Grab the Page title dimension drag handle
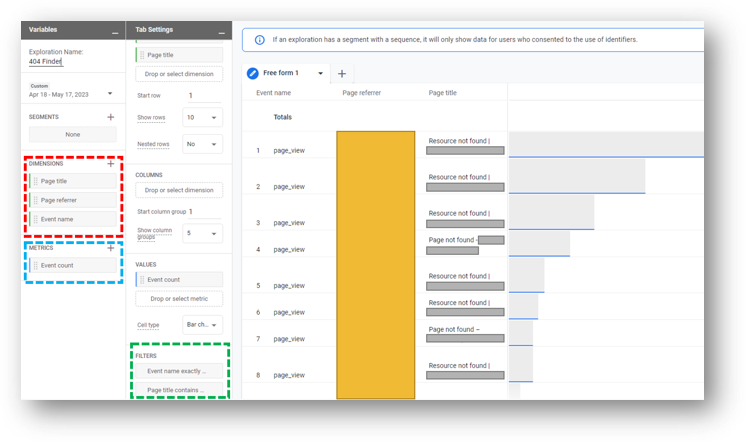This screenshot has height=442, width=746. (x=36, y=181)
